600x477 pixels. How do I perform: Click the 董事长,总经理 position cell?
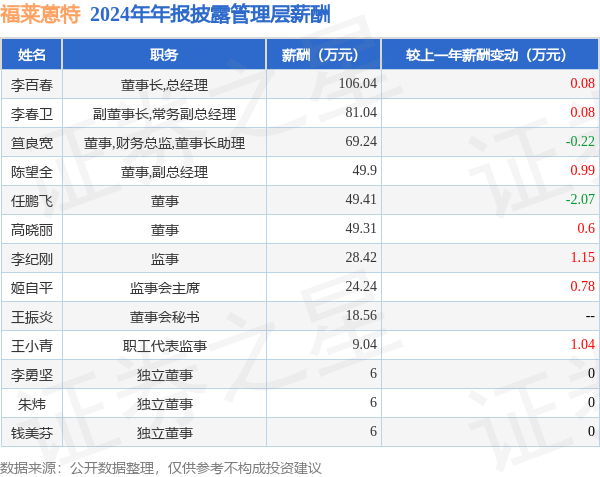coord(164,85)
